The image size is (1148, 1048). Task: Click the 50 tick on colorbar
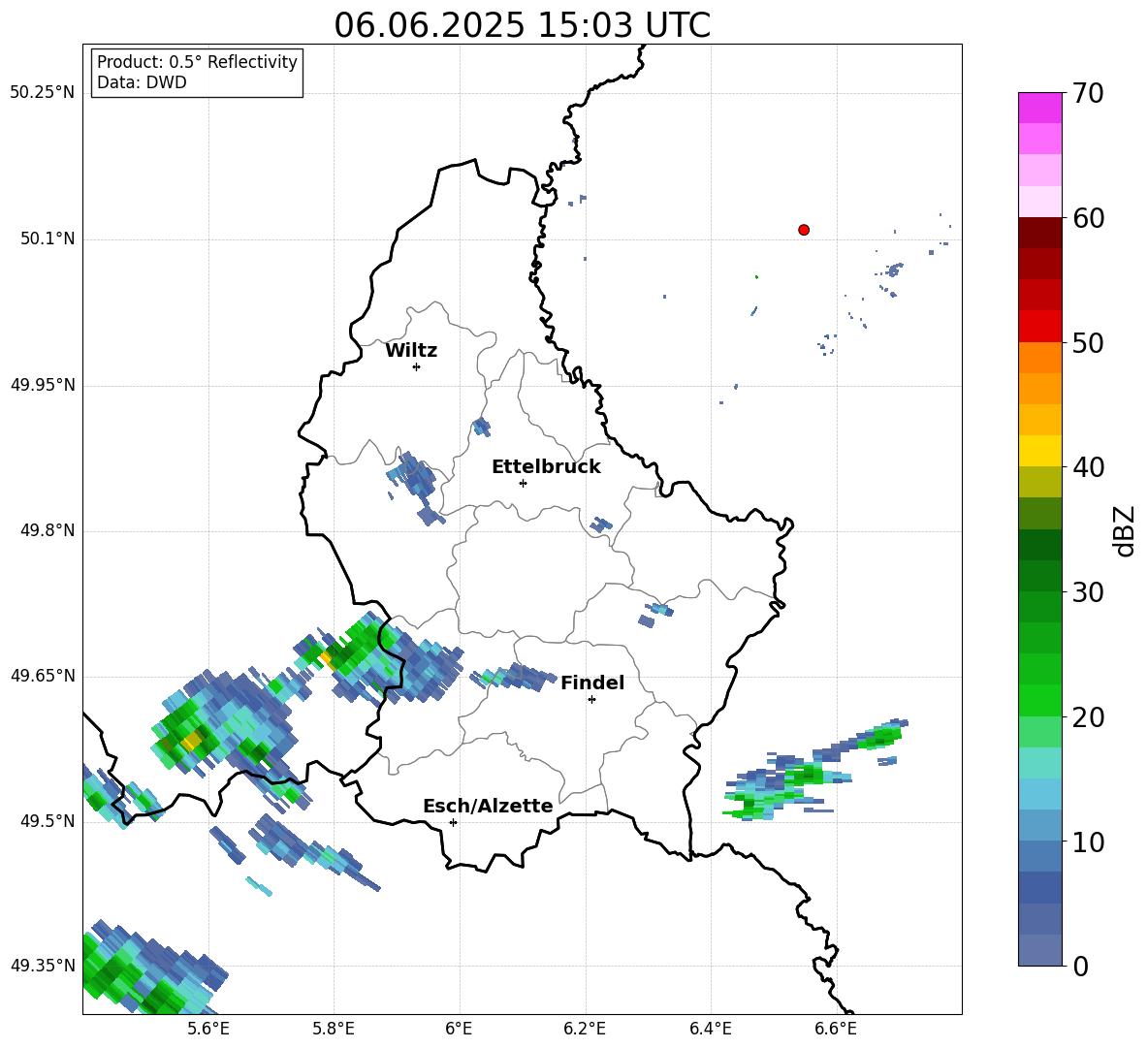1088,342
